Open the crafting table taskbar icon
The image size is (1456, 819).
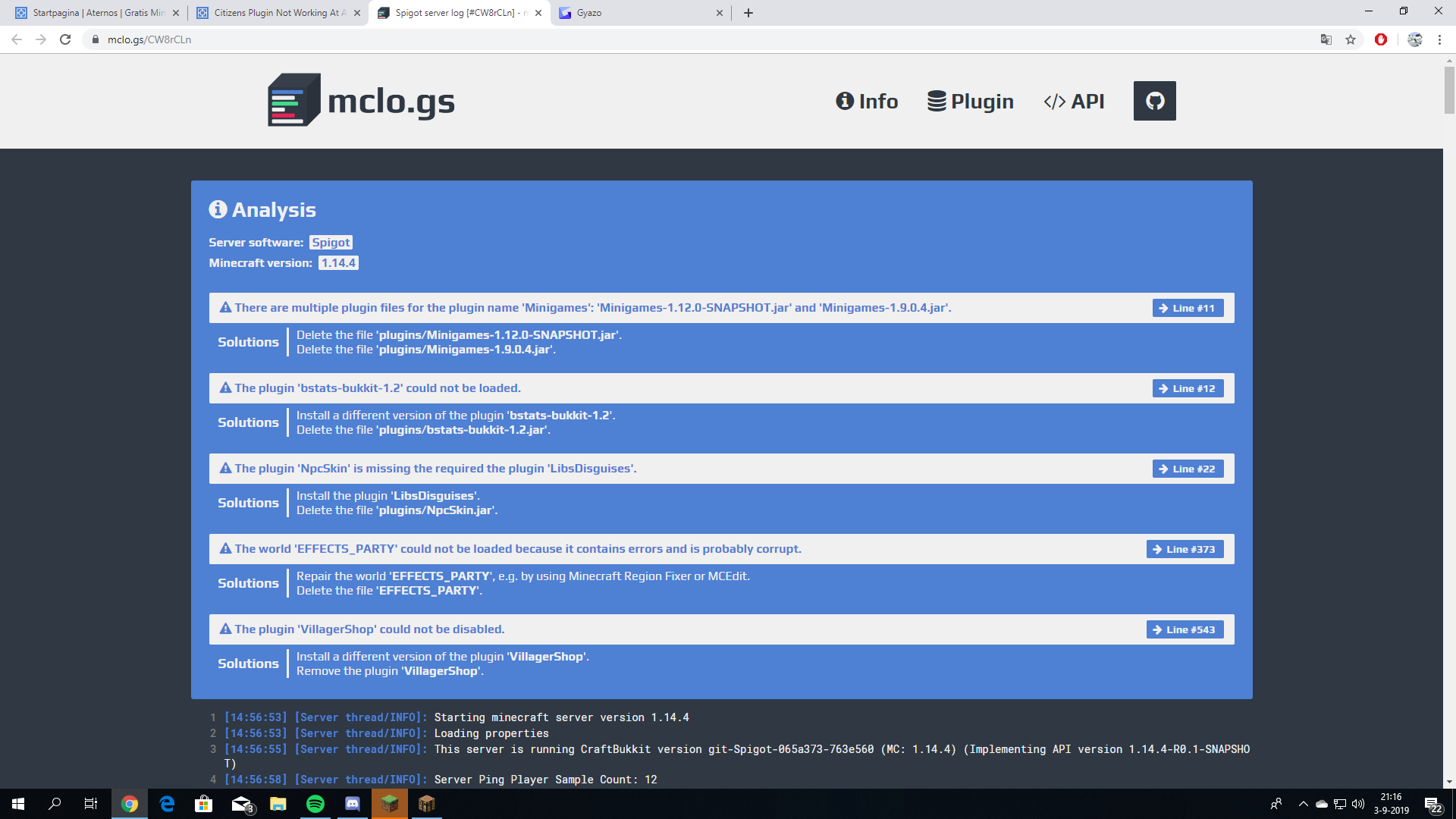427,804
